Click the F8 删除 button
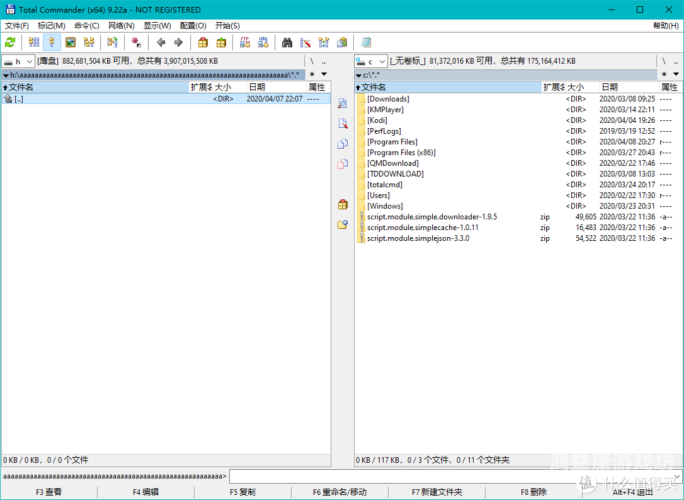 point(534,492)
